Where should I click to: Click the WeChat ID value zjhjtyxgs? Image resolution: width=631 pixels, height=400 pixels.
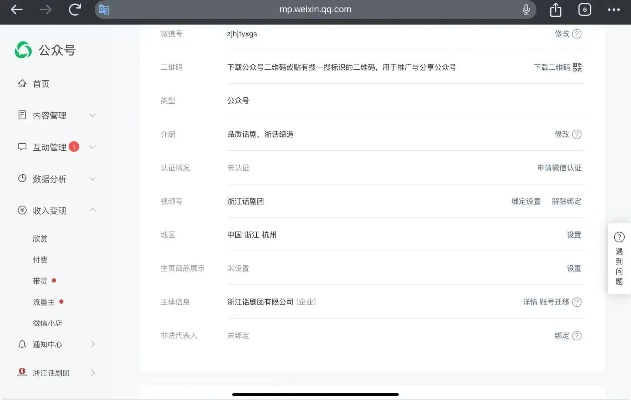click(x=242, y=34)
